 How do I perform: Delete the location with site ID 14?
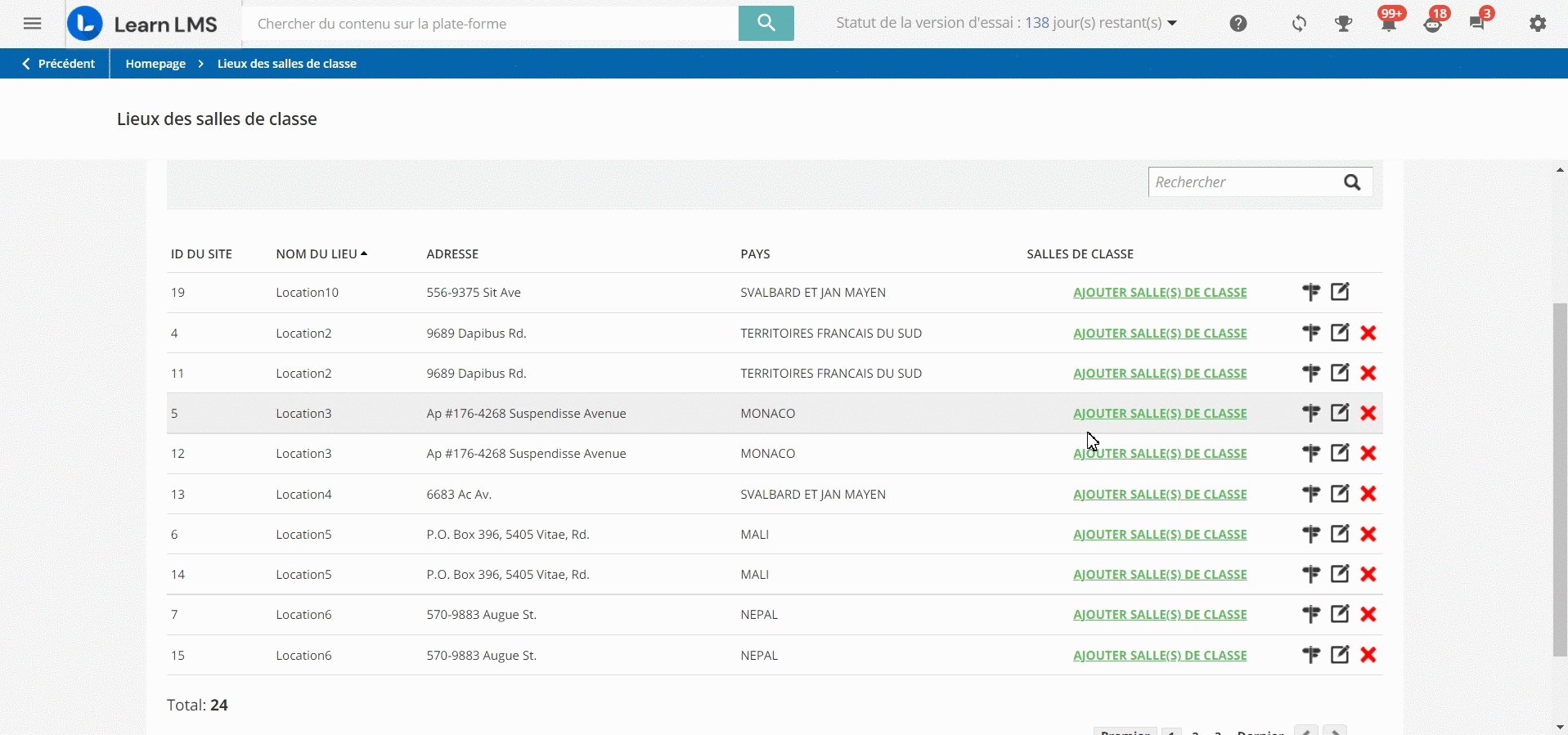(1368, 574)
